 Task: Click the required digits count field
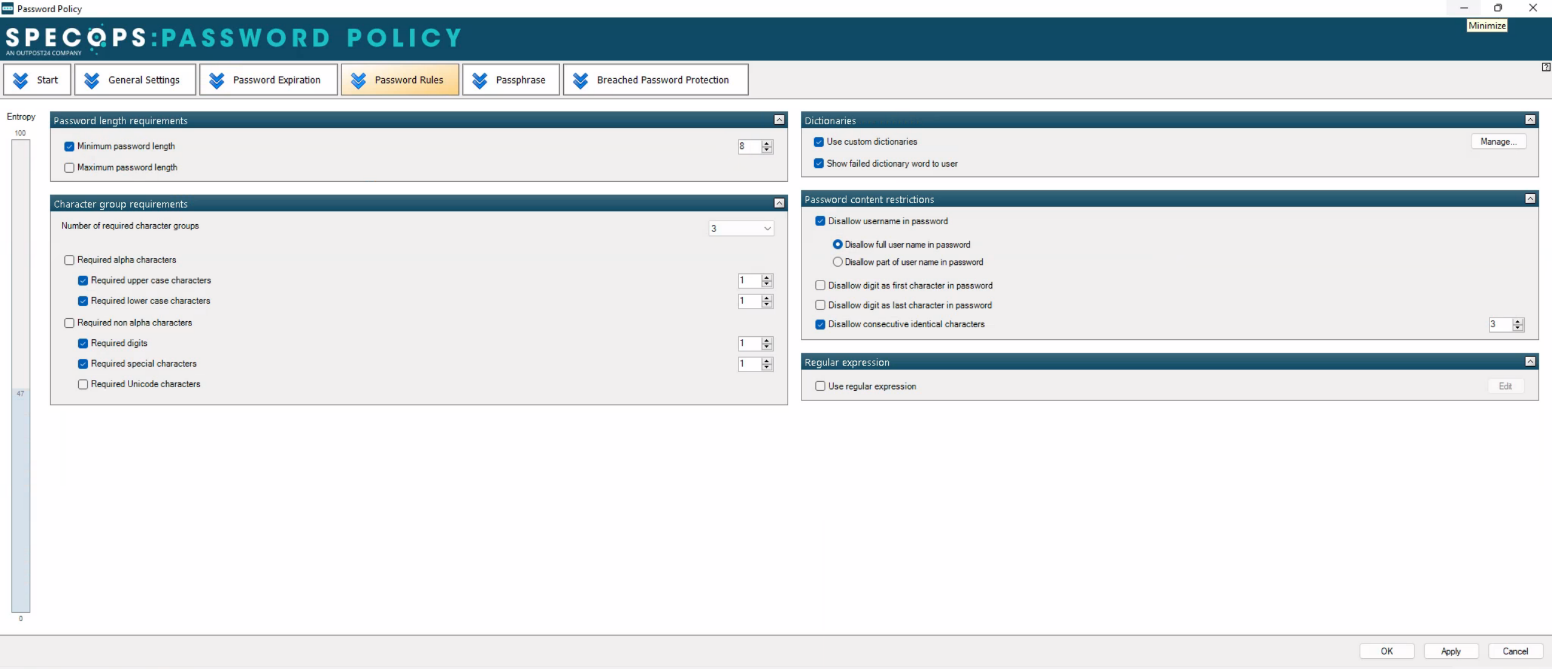tap(749, 344)
